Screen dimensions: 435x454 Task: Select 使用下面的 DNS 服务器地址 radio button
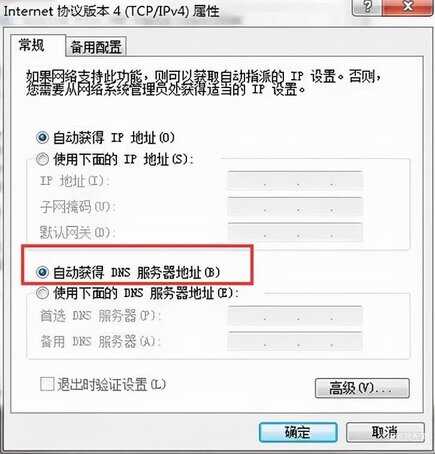pyautogui.click(x=42, y=293)
